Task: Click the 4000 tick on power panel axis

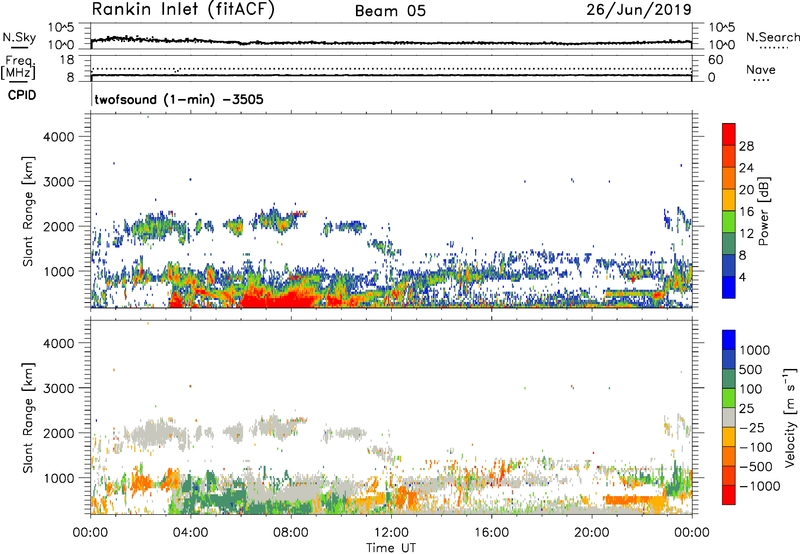Action: tap(59, 137)
